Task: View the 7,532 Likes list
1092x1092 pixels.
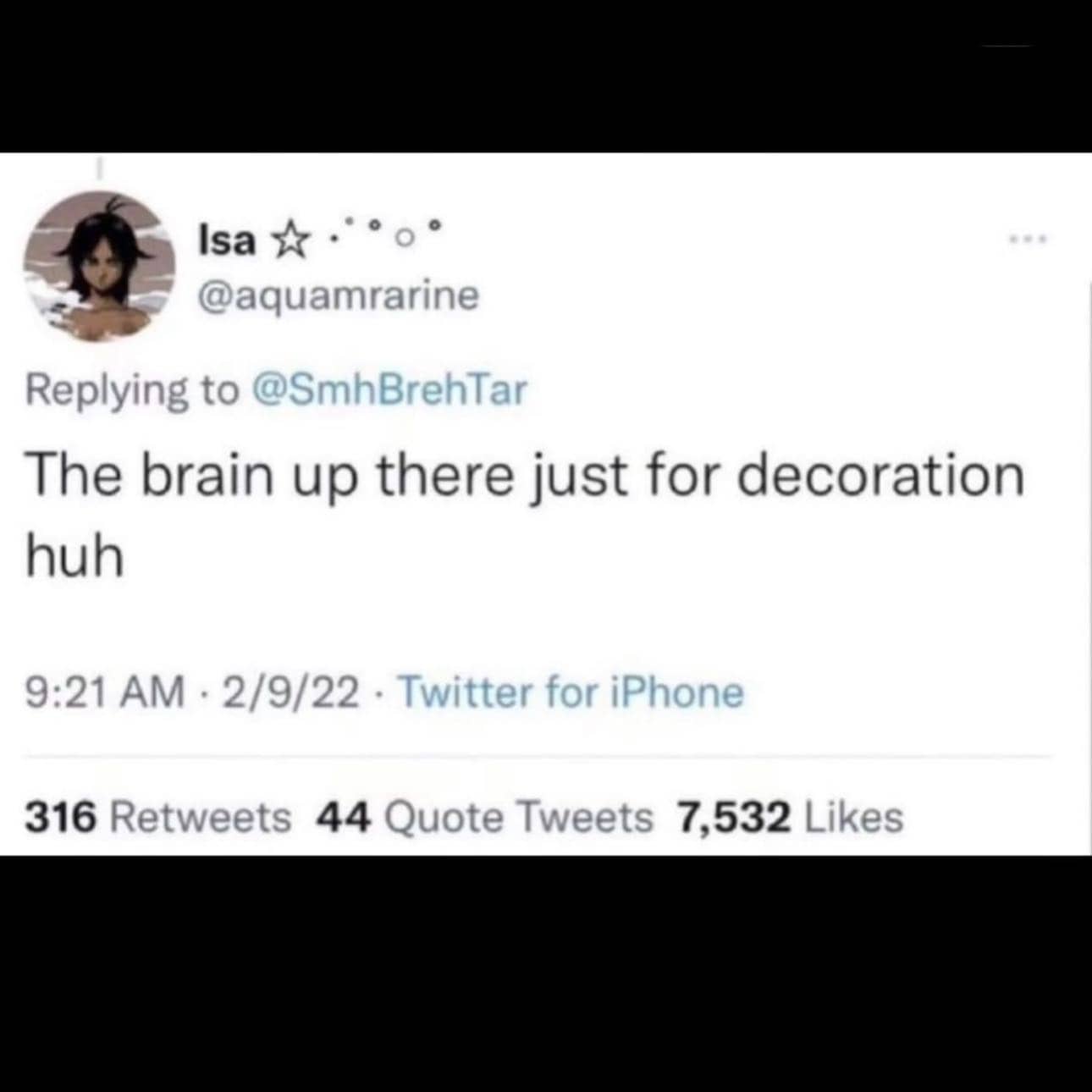Action: tap(790, 817)
